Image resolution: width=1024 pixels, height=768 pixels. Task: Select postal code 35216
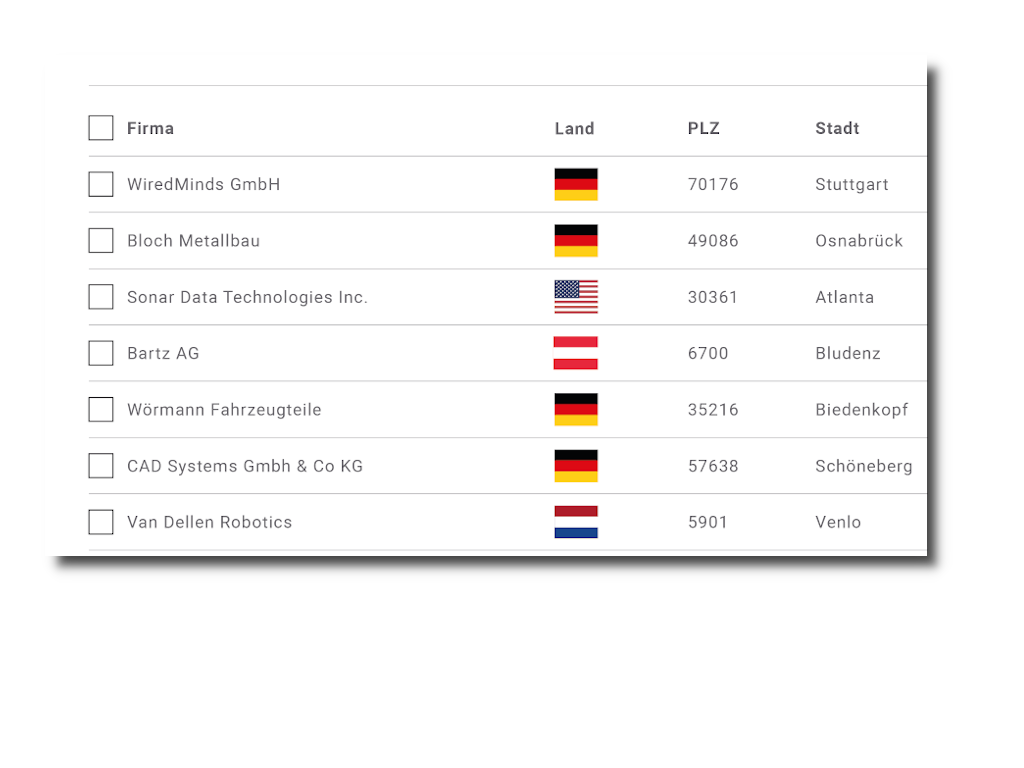pyautogui.click(x=713, y=410)
